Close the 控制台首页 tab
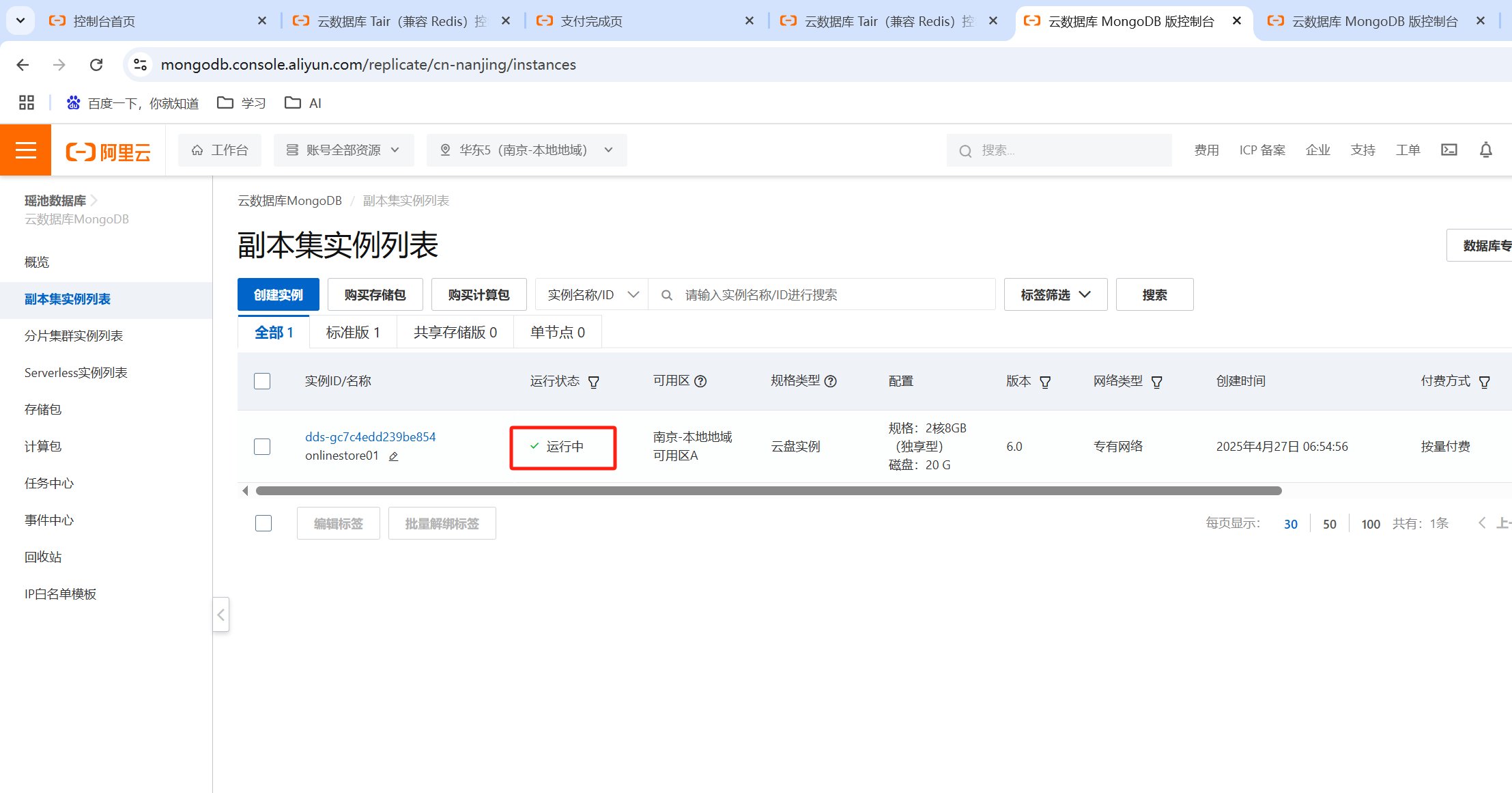Screen dimensions: 1512x793 point(262,20)
